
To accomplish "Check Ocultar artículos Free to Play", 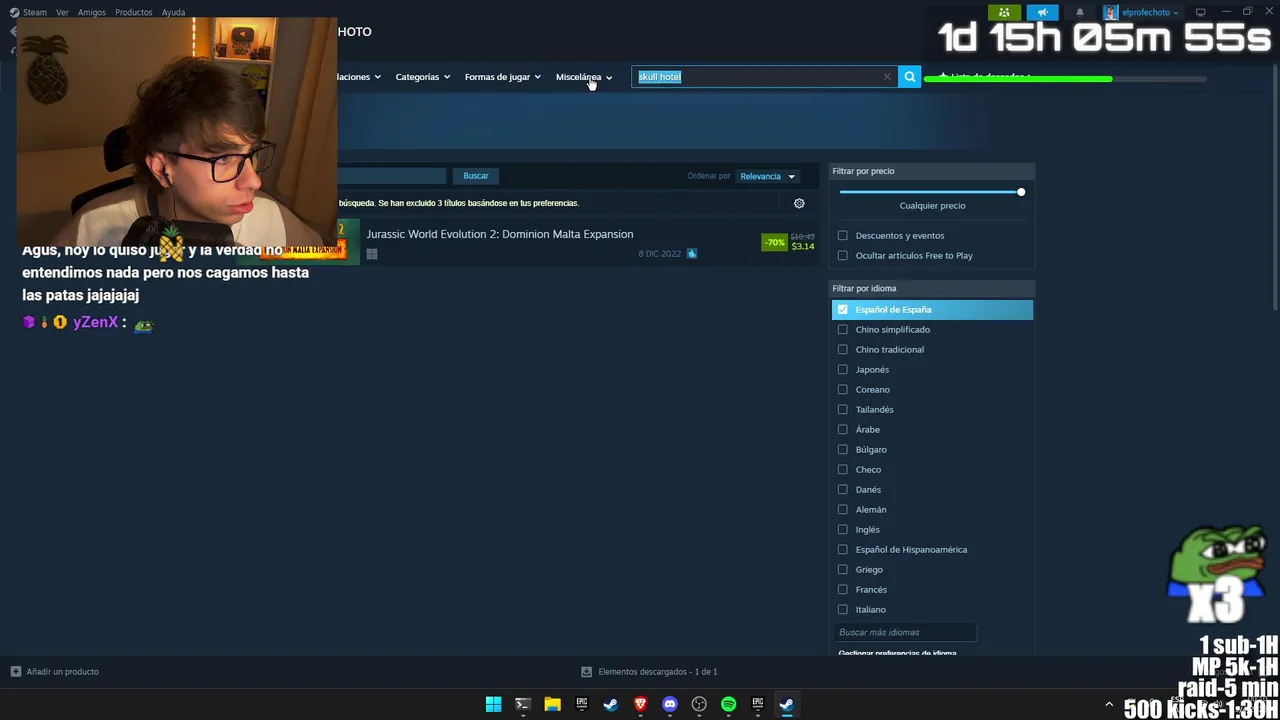I will 843,256.
